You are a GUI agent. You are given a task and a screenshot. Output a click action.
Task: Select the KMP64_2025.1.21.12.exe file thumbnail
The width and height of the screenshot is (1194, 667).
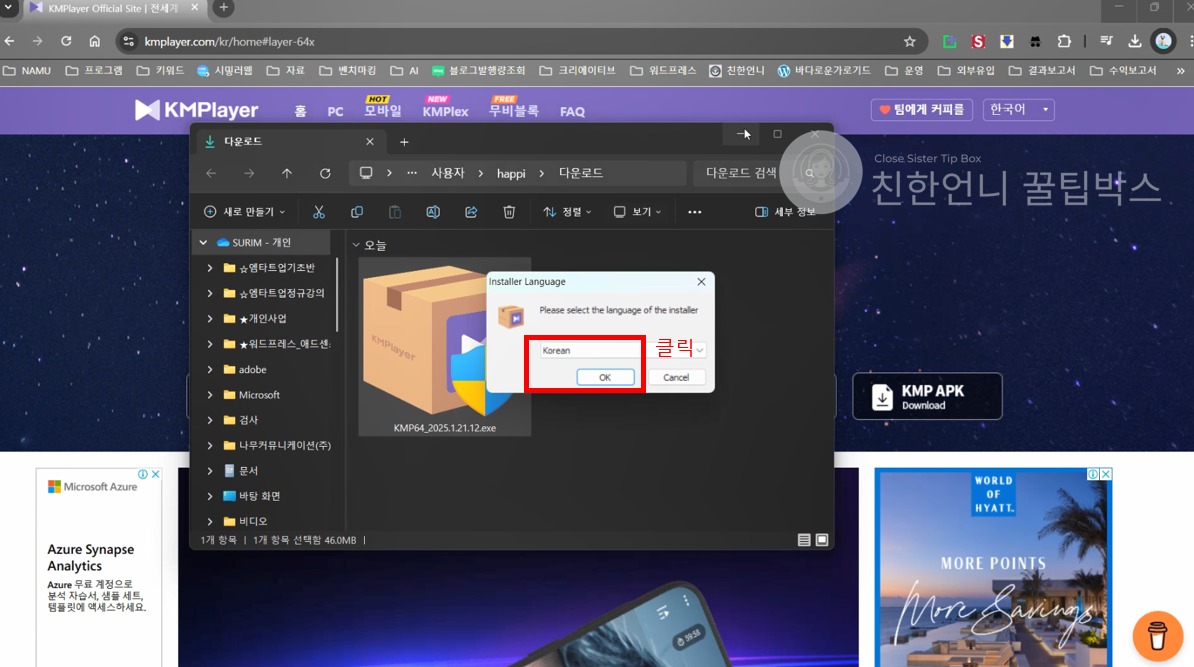(x=445, y=348)
